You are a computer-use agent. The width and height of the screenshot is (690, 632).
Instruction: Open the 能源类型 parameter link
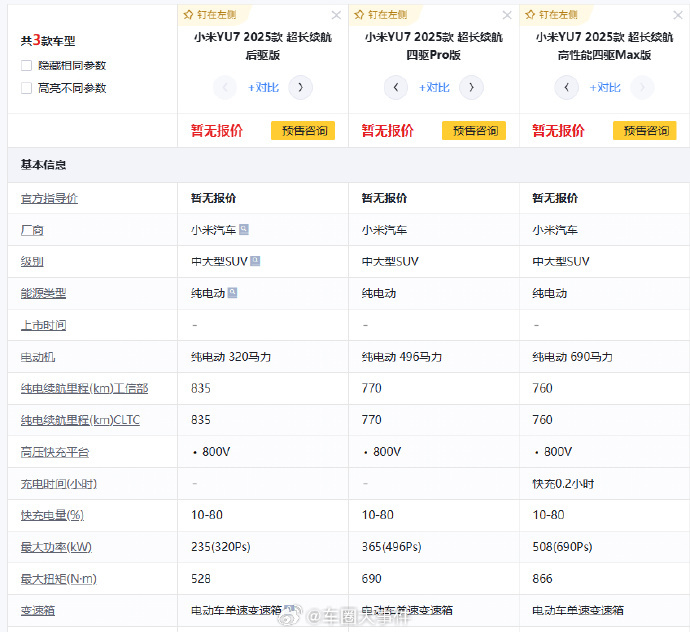[x=44, y=294]
